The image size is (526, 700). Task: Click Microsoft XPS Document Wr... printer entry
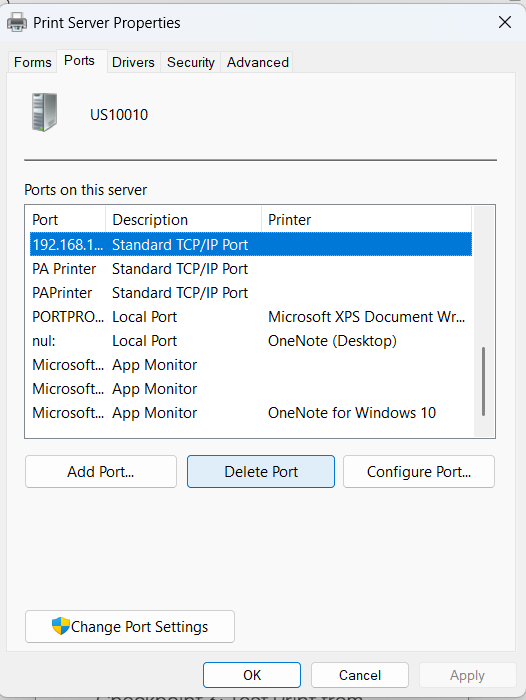click(366, 317)
